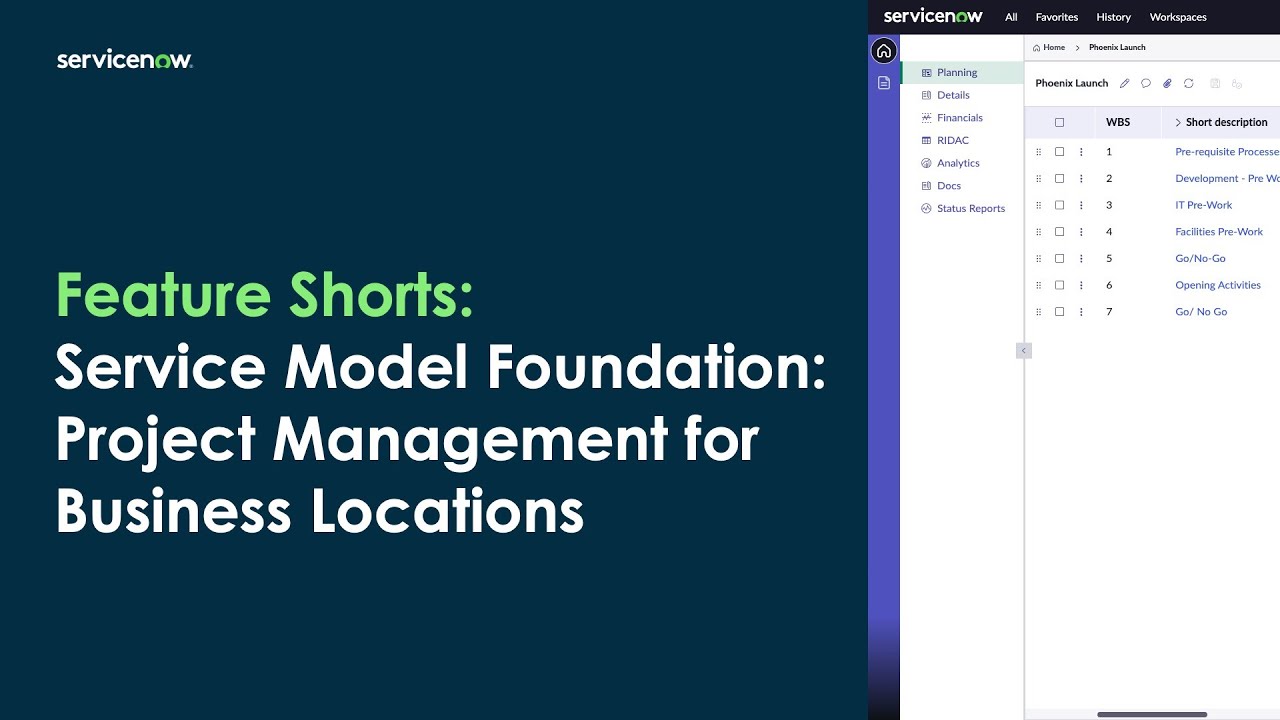Image resolution: width=1280 pixels, height=720 pixels.
Task: Switch to the Favorites menu
Action: point(1056,17)
